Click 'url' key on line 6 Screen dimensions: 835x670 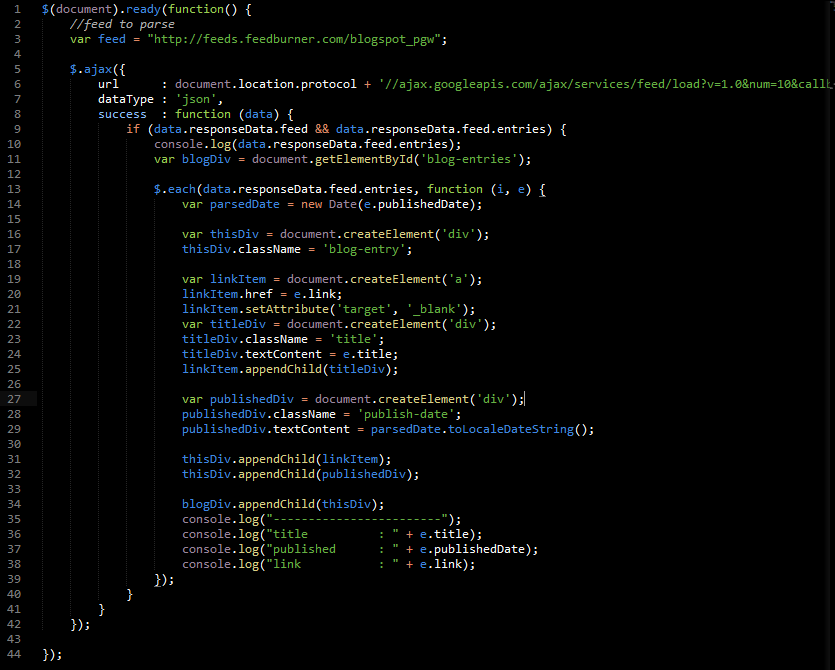(108, 84)
